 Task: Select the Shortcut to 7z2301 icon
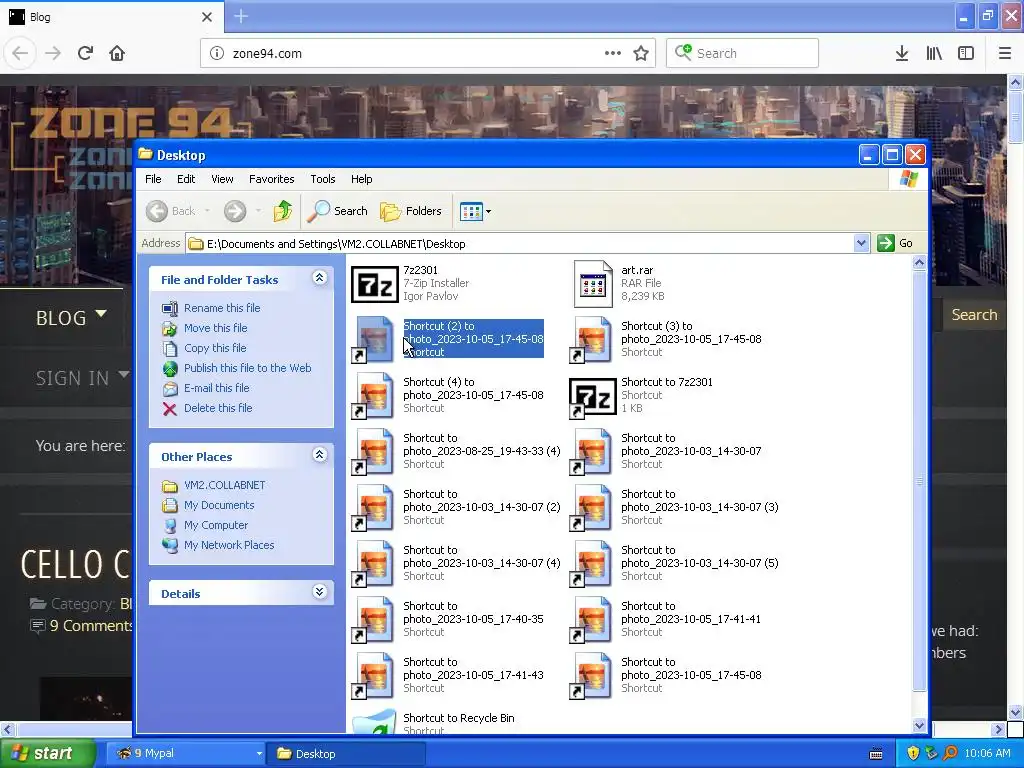[x=592, y=397]
